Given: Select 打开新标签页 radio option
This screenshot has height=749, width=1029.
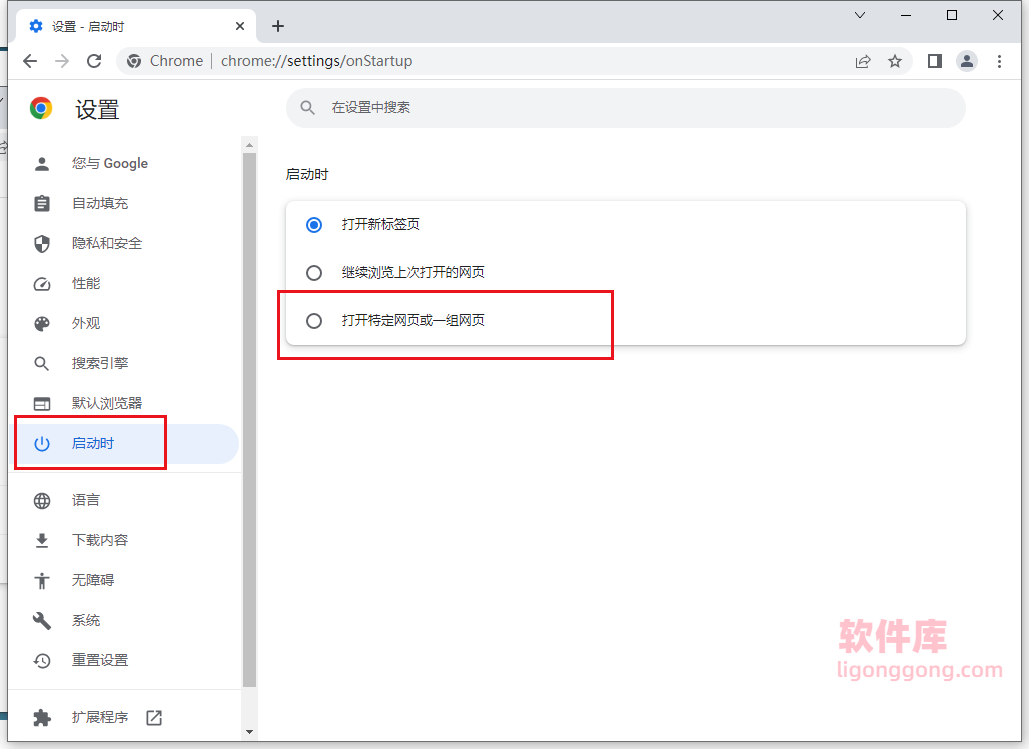Looking at the screenshot, I should pos(314,225).
